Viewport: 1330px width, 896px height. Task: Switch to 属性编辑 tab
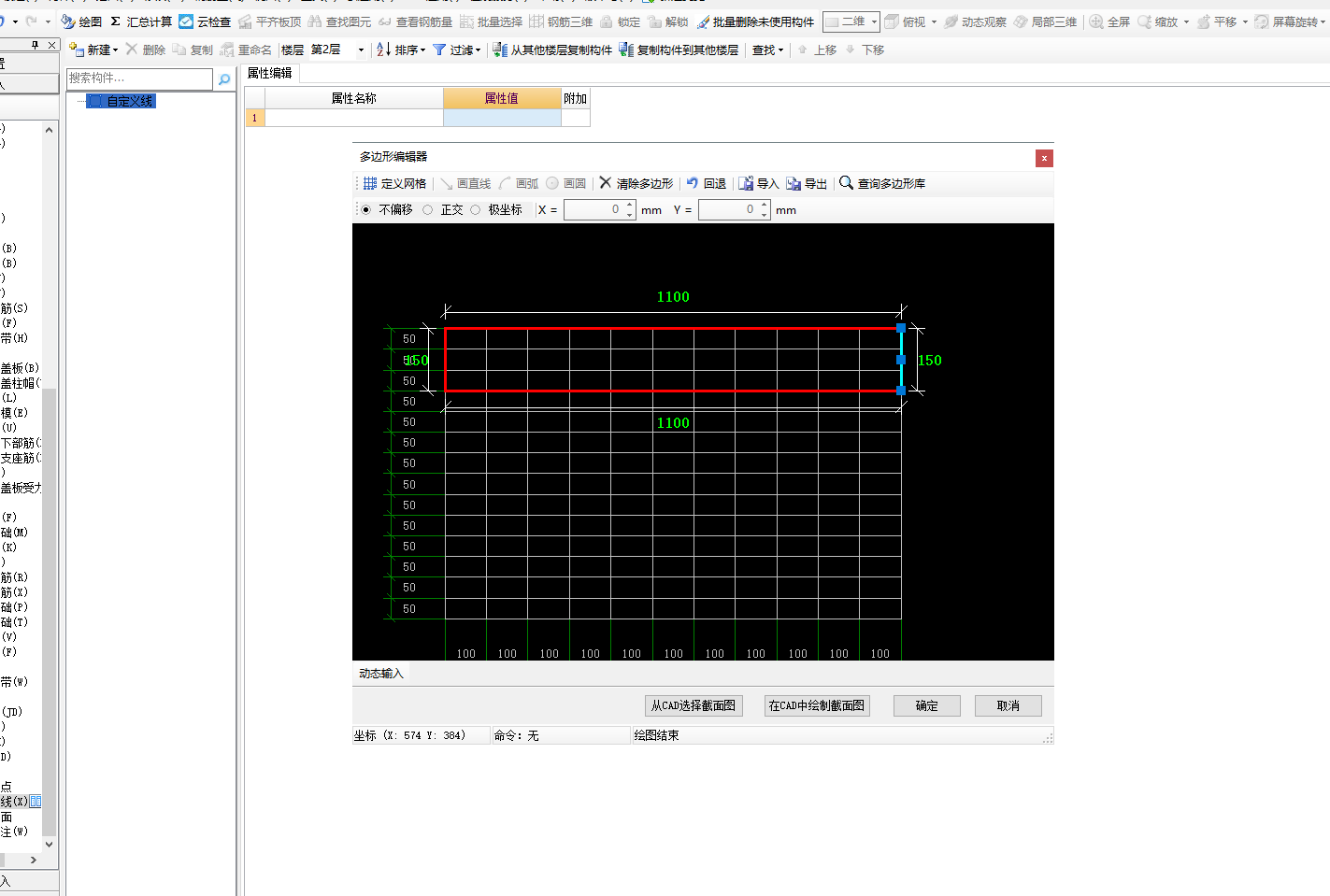click(x=270, y=73)
